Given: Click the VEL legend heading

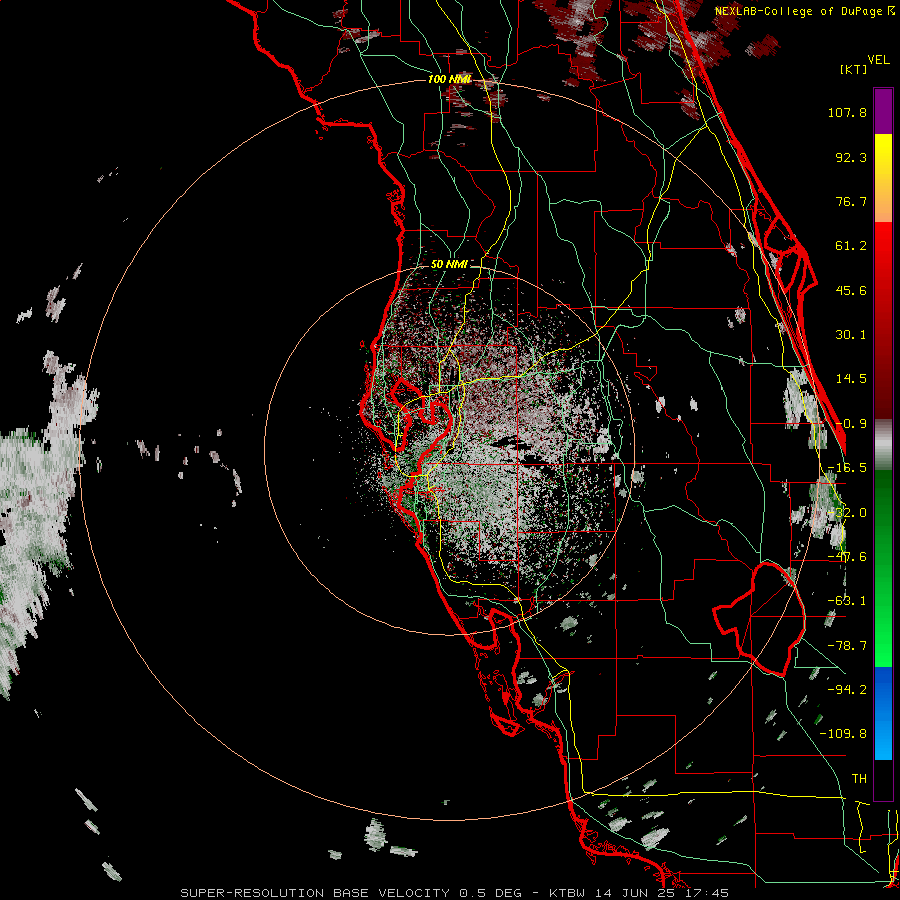Looking at the screenshot, I should (879, 59).
